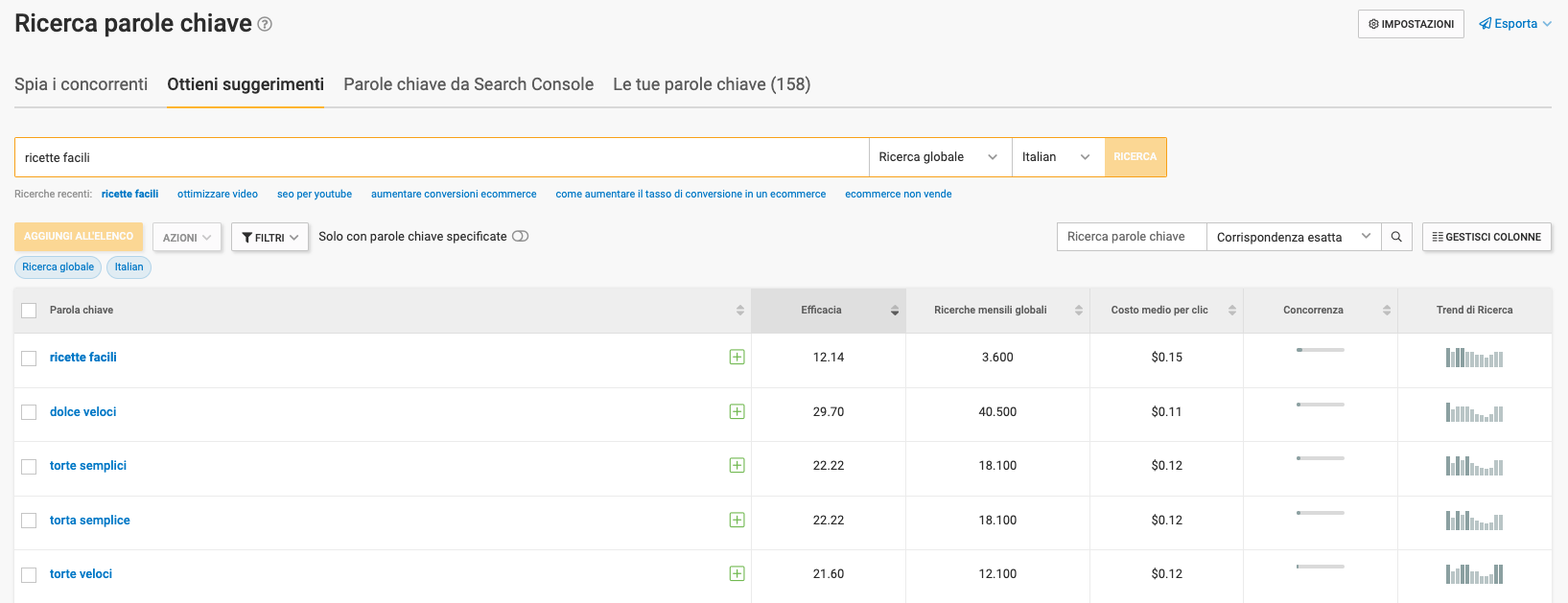Open recent search 'ricette facili' link

click(130, 194)
